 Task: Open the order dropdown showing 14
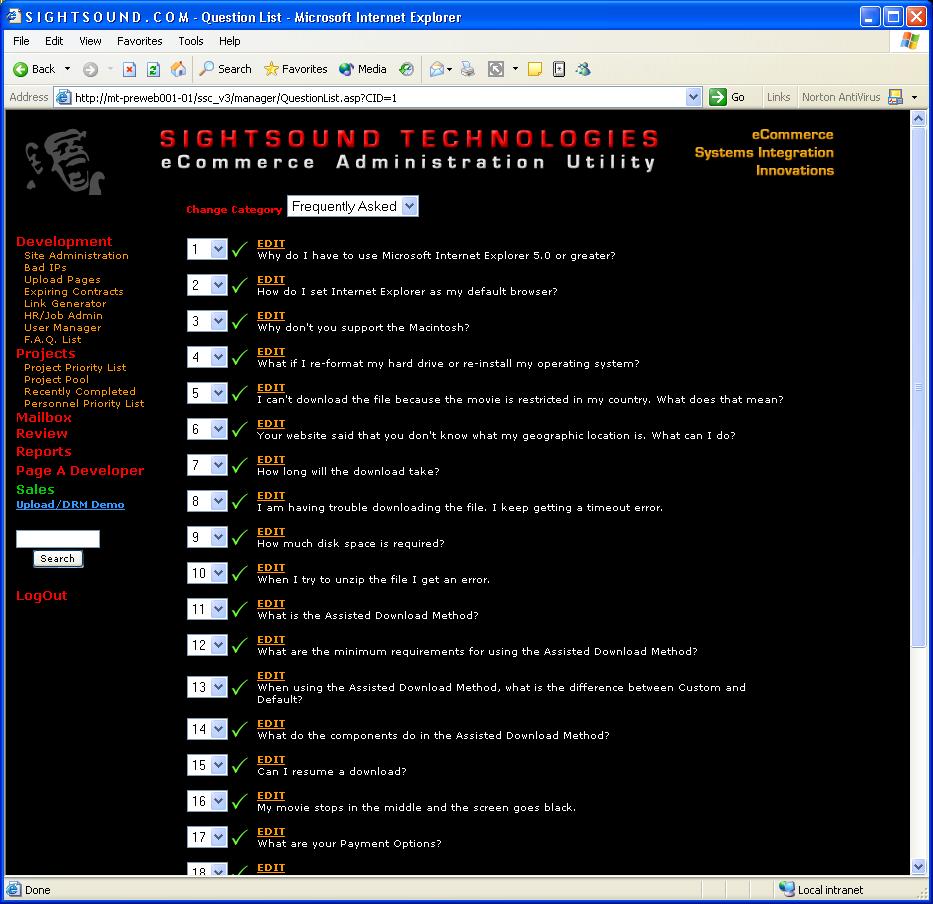click(207, 729)
